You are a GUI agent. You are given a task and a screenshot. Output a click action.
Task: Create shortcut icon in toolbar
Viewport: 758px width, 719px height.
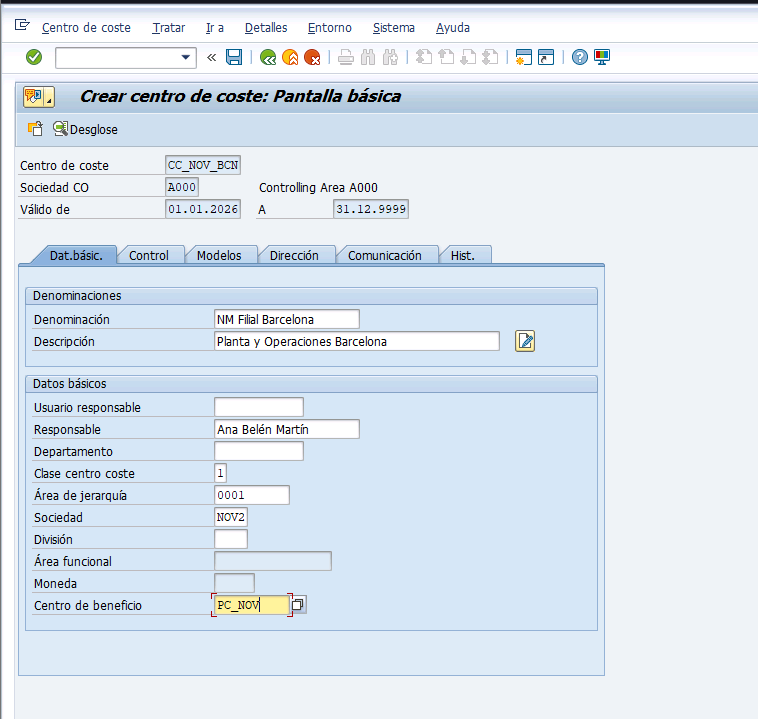[x=546, y=58]
